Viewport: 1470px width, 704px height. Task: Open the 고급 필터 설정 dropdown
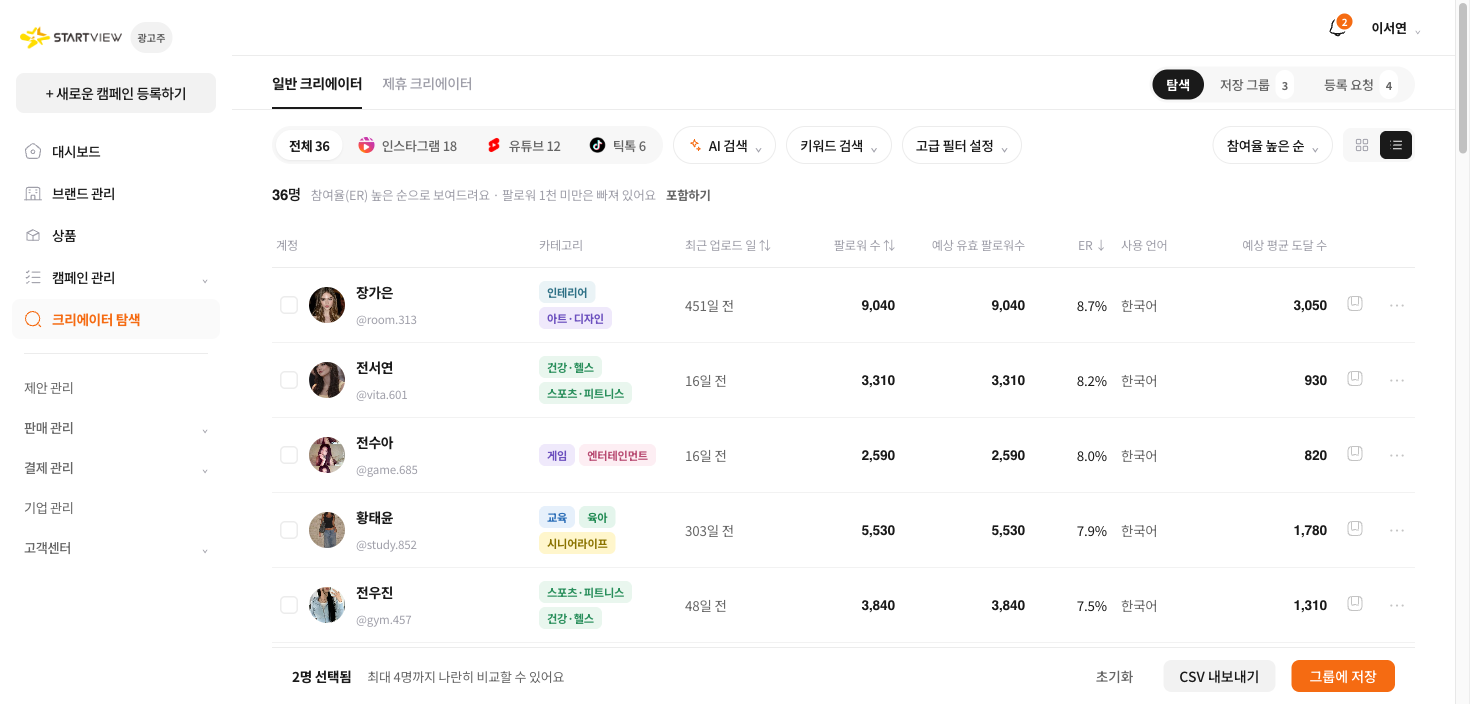pos(961,145)
